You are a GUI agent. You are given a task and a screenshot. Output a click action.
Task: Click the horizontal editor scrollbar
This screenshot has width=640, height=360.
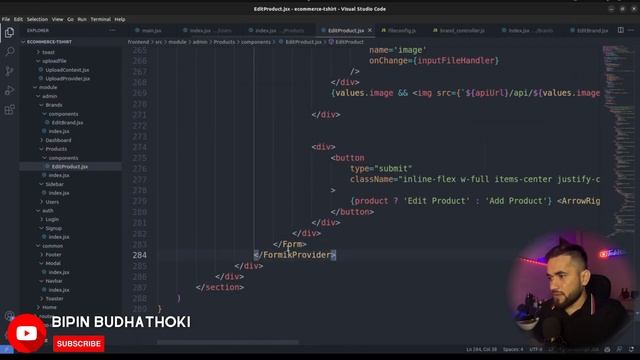(228, 342)
